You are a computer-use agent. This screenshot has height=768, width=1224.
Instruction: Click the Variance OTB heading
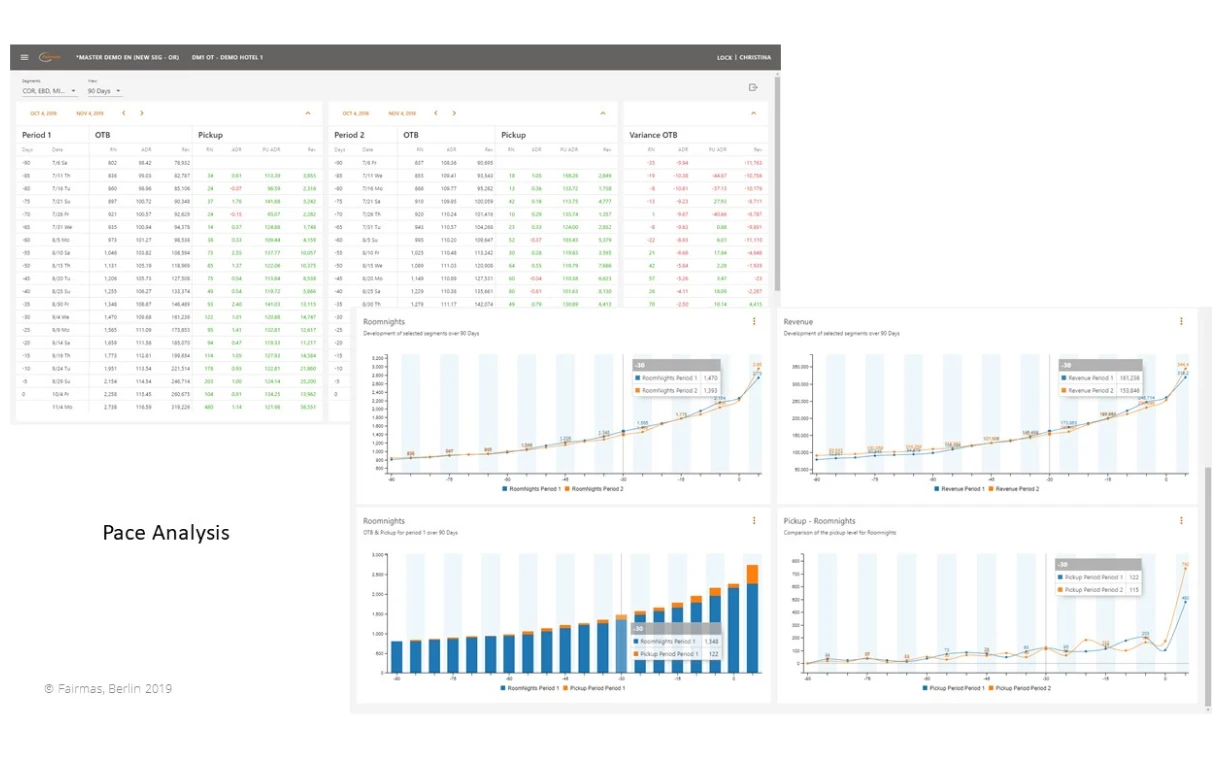653,134
